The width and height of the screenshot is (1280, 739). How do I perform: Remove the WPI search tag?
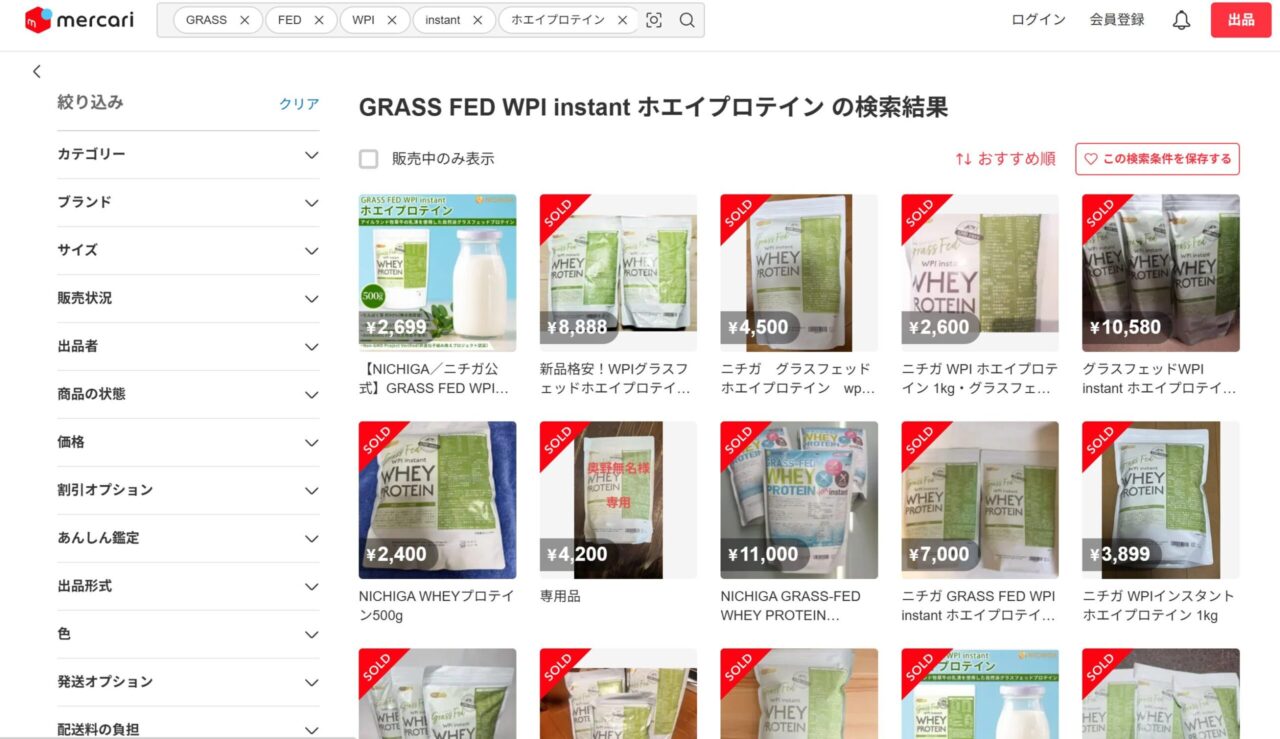point(392,20)
